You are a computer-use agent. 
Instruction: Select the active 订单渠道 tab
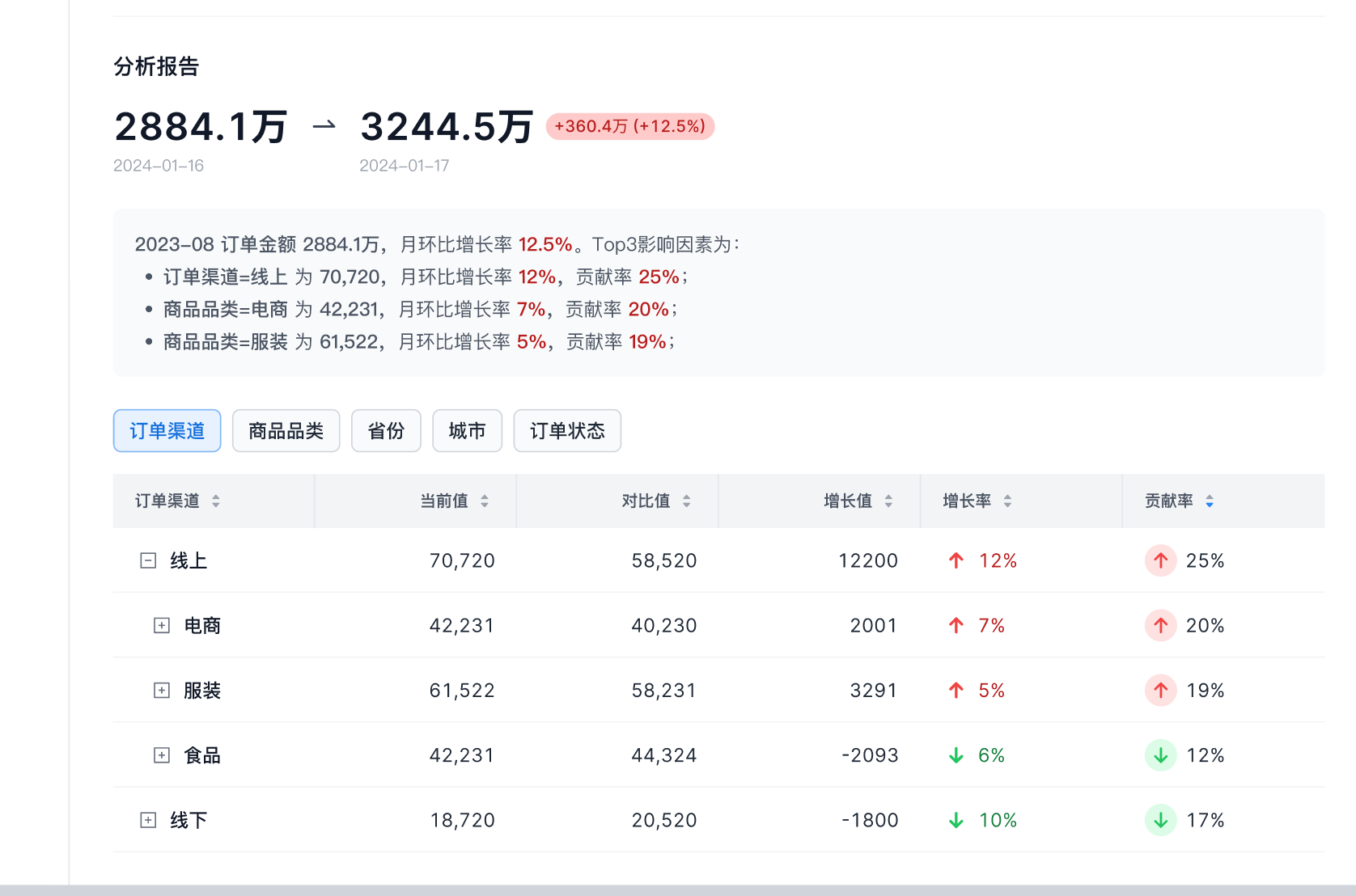[x=167, y=431]
